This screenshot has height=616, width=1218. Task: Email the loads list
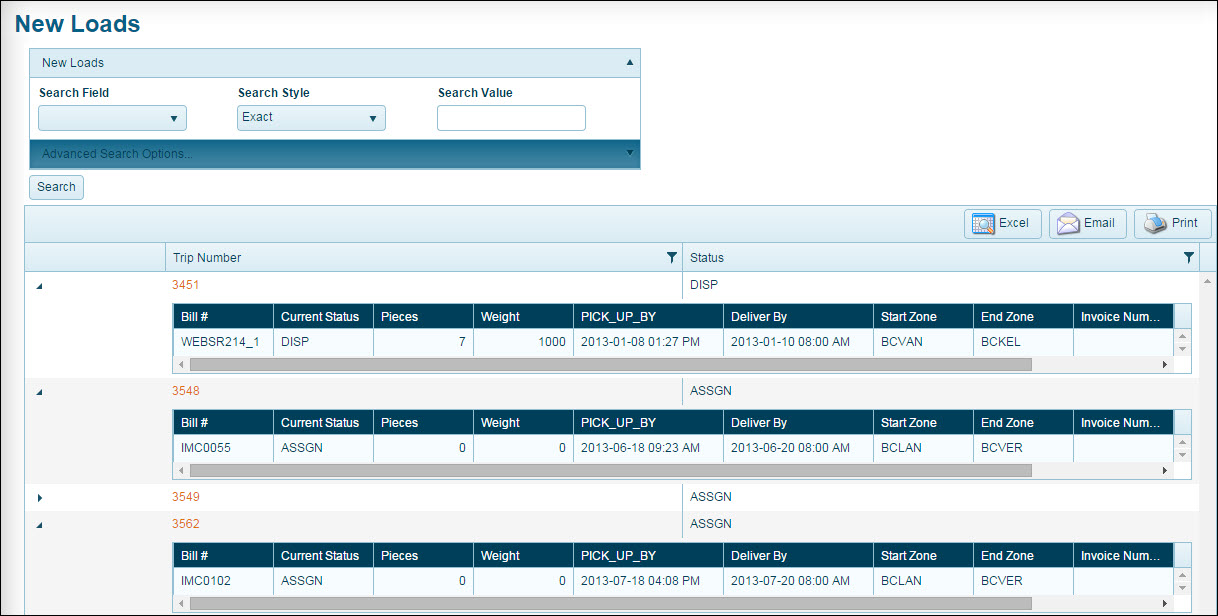coord(1088,223)
